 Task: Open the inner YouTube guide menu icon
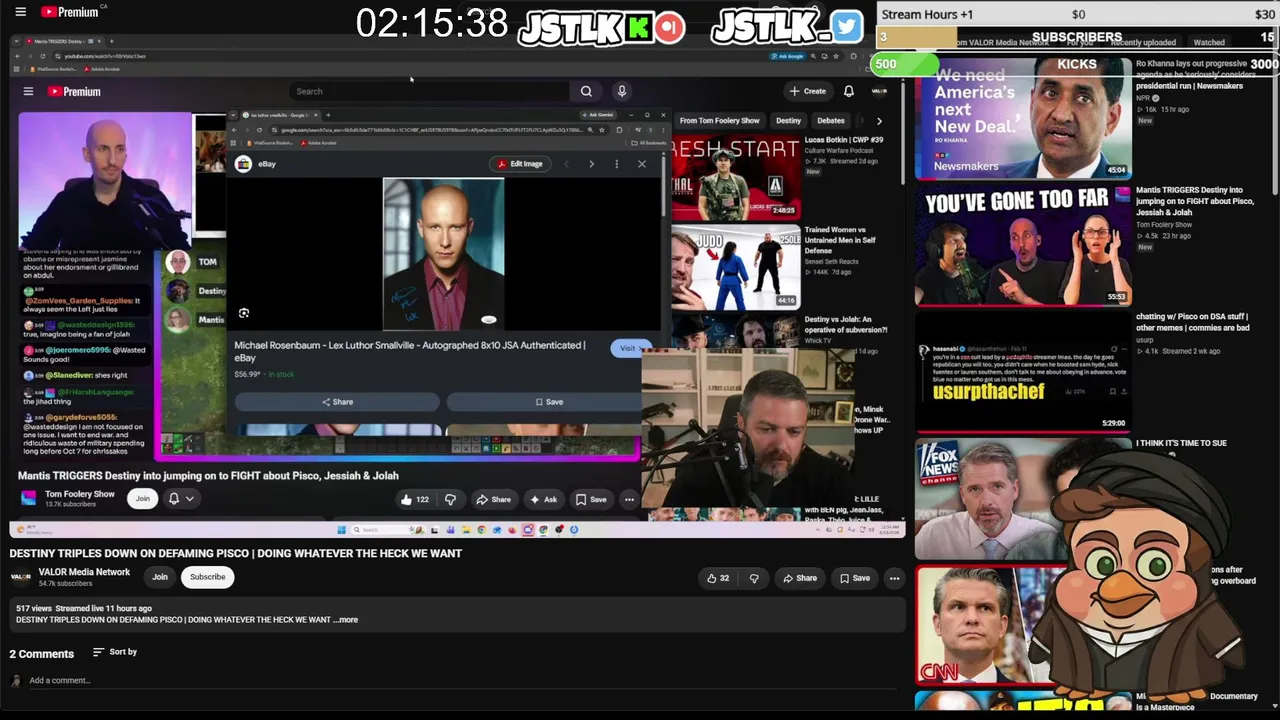point(28,91)
